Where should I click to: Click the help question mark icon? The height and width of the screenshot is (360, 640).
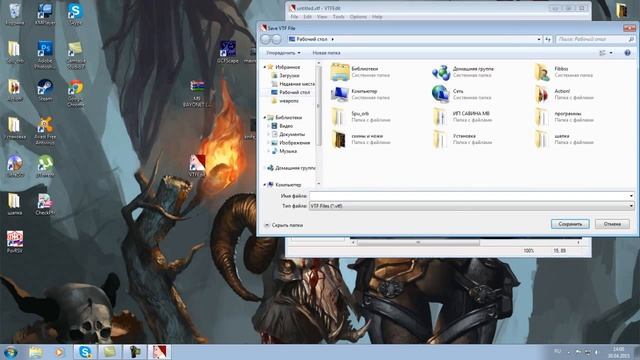pyautogui.click(x=627, y=53)
